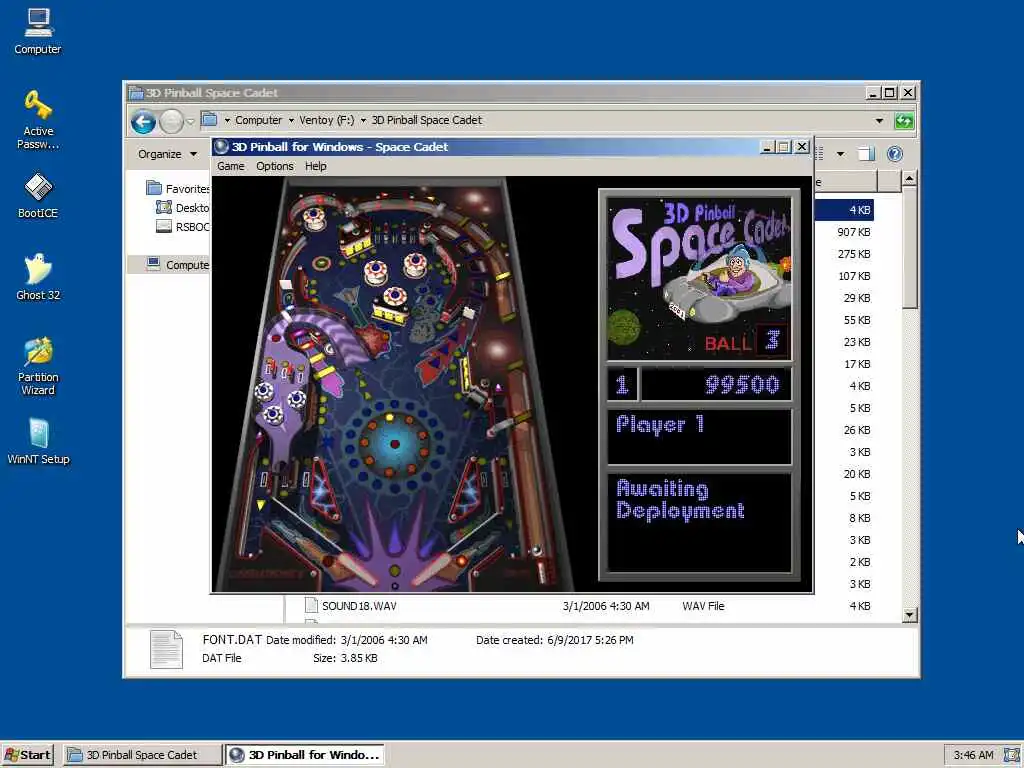Expand the arrow before Computer breadcrumb
The height and width of the screenshot is (768, 1024).
[227, 120]
